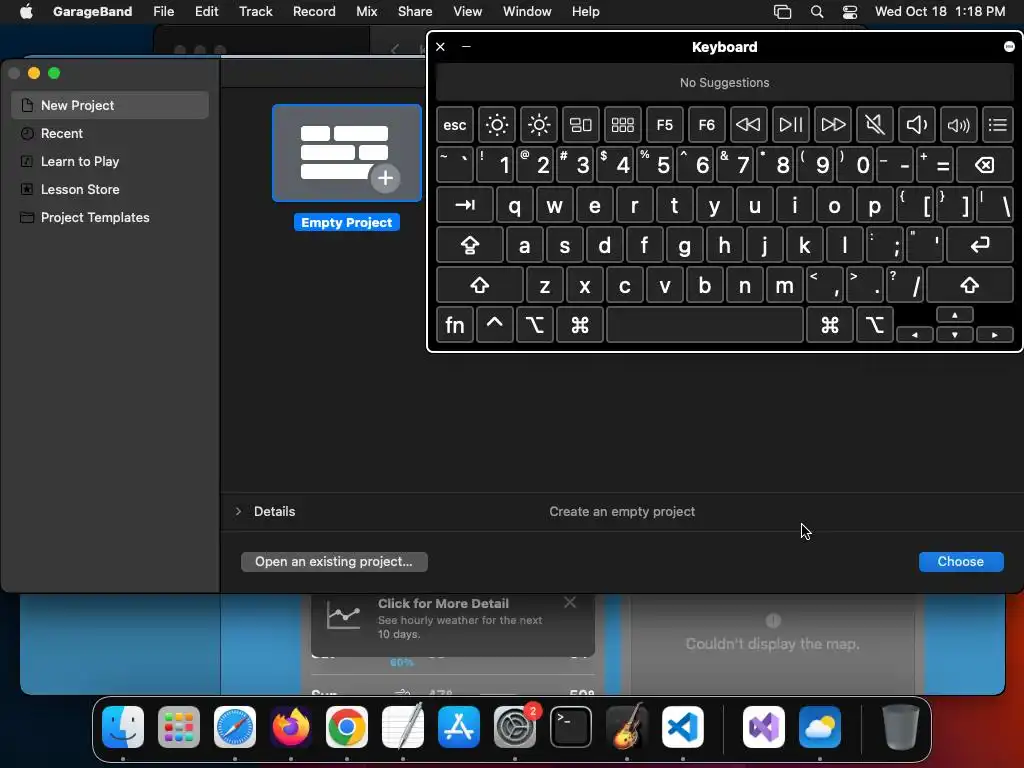Tap the space bar on keyboard
Screen dimensions: 1024x768
(x=705, y=325)
